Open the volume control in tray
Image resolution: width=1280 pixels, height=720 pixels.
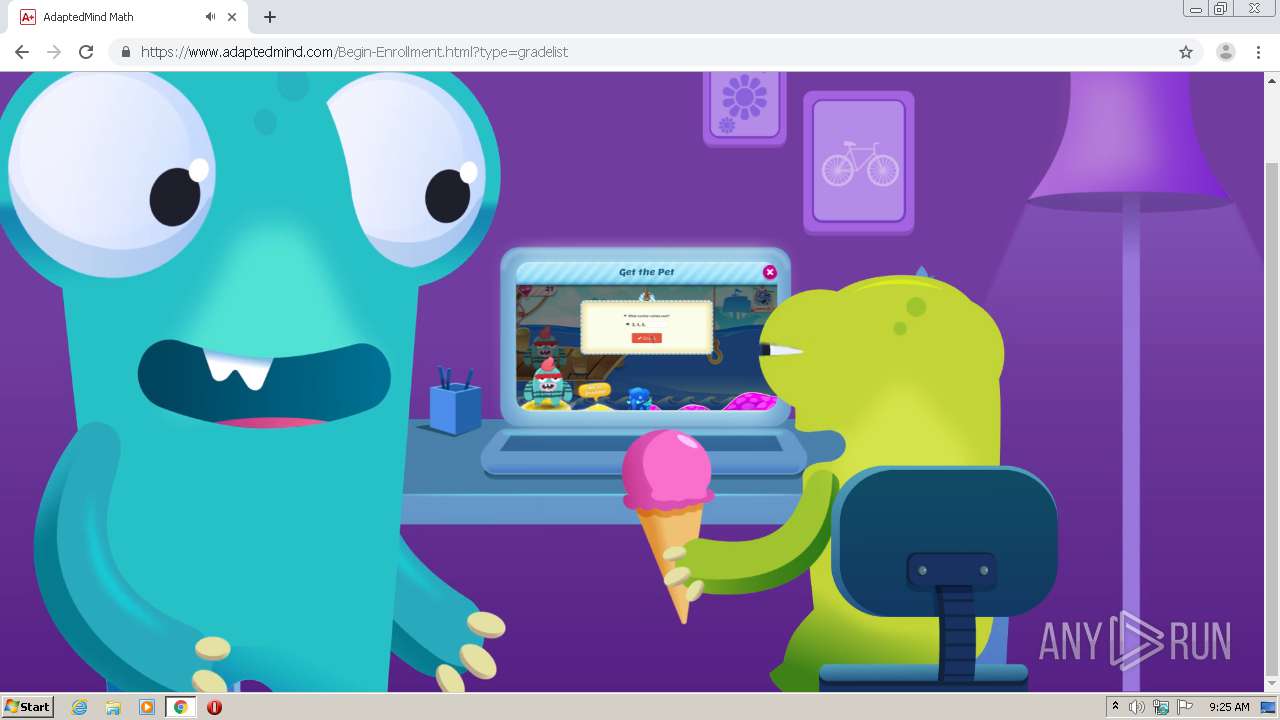click(1136, 707)
